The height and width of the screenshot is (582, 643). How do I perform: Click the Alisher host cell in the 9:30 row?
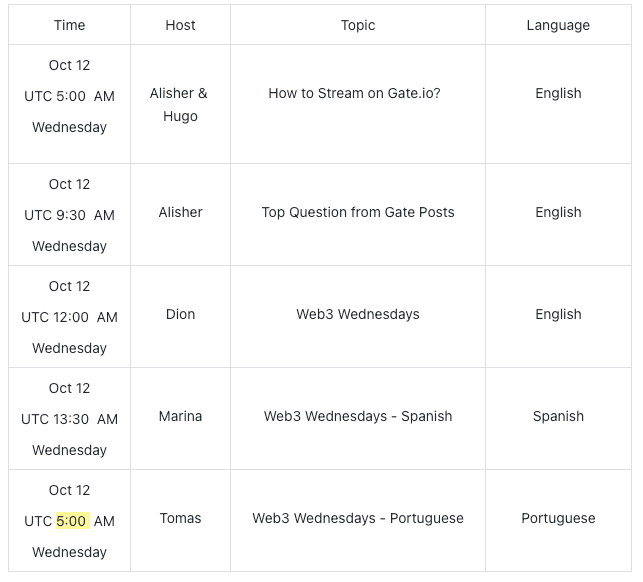click(x=180, y=212)
